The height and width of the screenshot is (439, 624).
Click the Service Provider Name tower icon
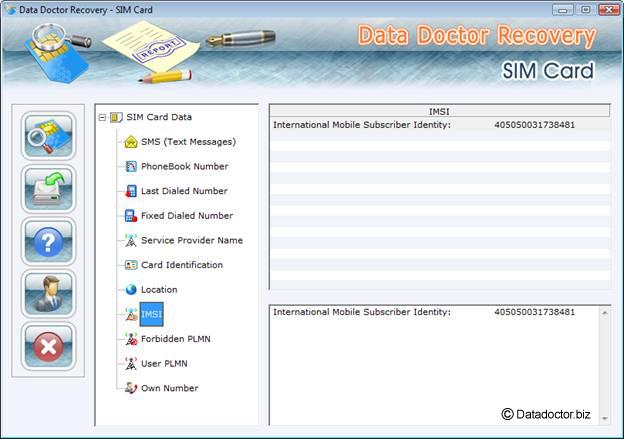pyautogui.click(x=131, y=240)
